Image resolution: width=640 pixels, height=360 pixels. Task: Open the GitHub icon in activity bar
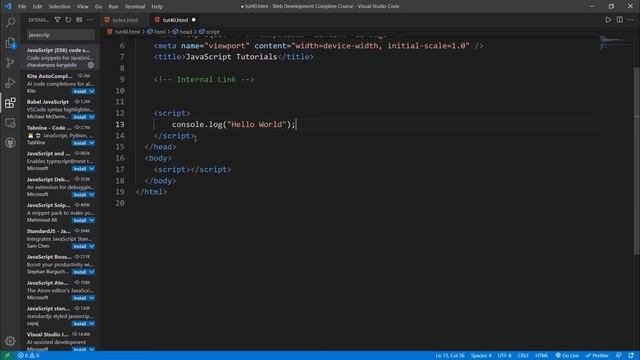[10, 142]
